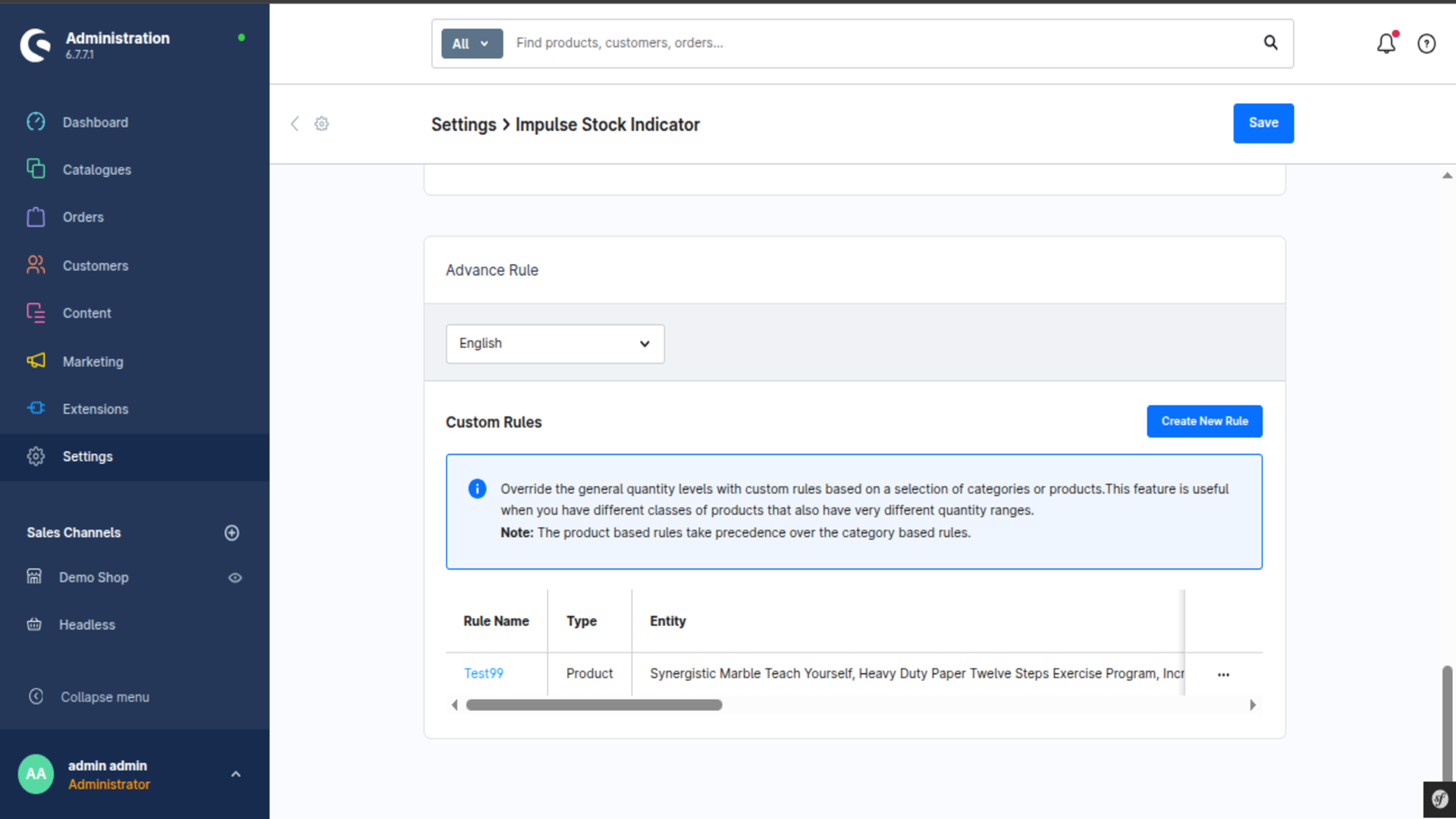This screenshot has height=819, width=1456.
Task: Click the table scroll left arrow
Action: tap(454, 704)
